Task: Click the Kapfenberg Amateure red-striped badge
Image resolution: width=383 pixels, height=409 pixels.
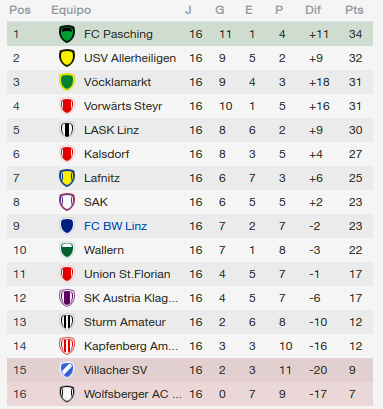Action: tap(67, 346)
